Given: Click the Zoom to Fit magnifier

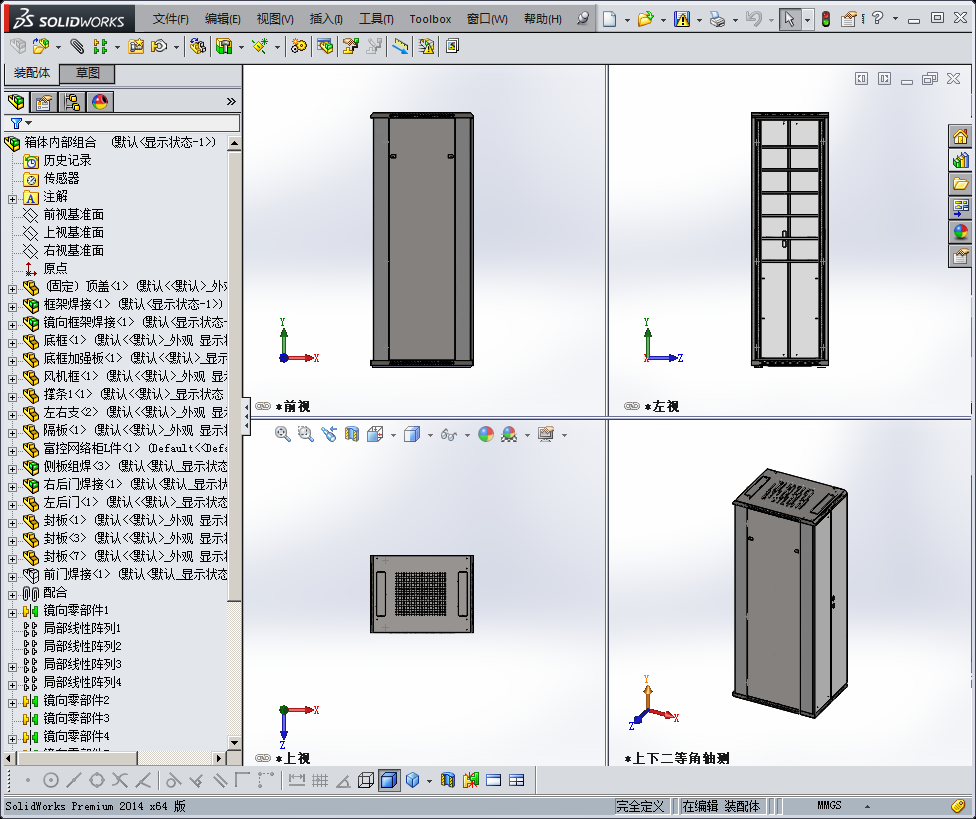Looking at the screenshot, I should coord(283,434).
